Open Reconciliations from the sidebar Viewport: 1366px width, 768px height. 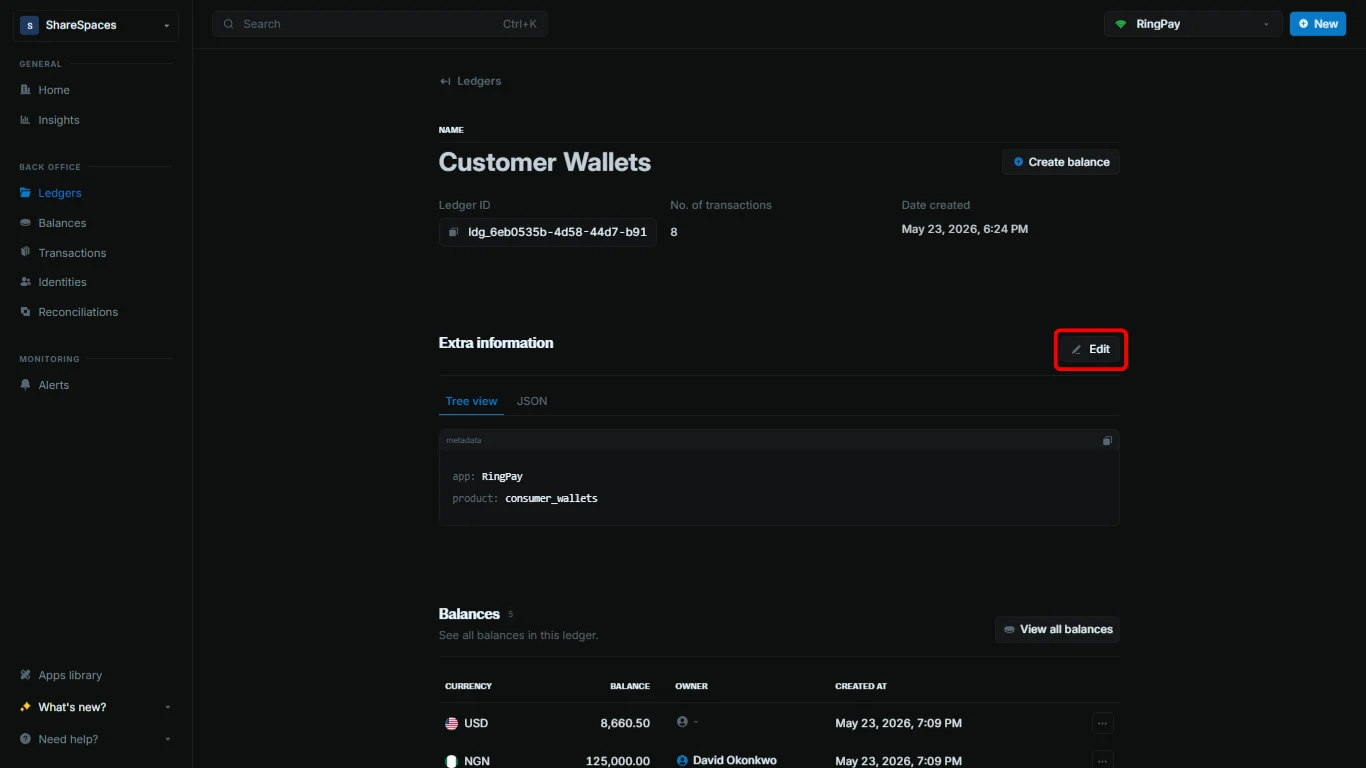[78, 312]
